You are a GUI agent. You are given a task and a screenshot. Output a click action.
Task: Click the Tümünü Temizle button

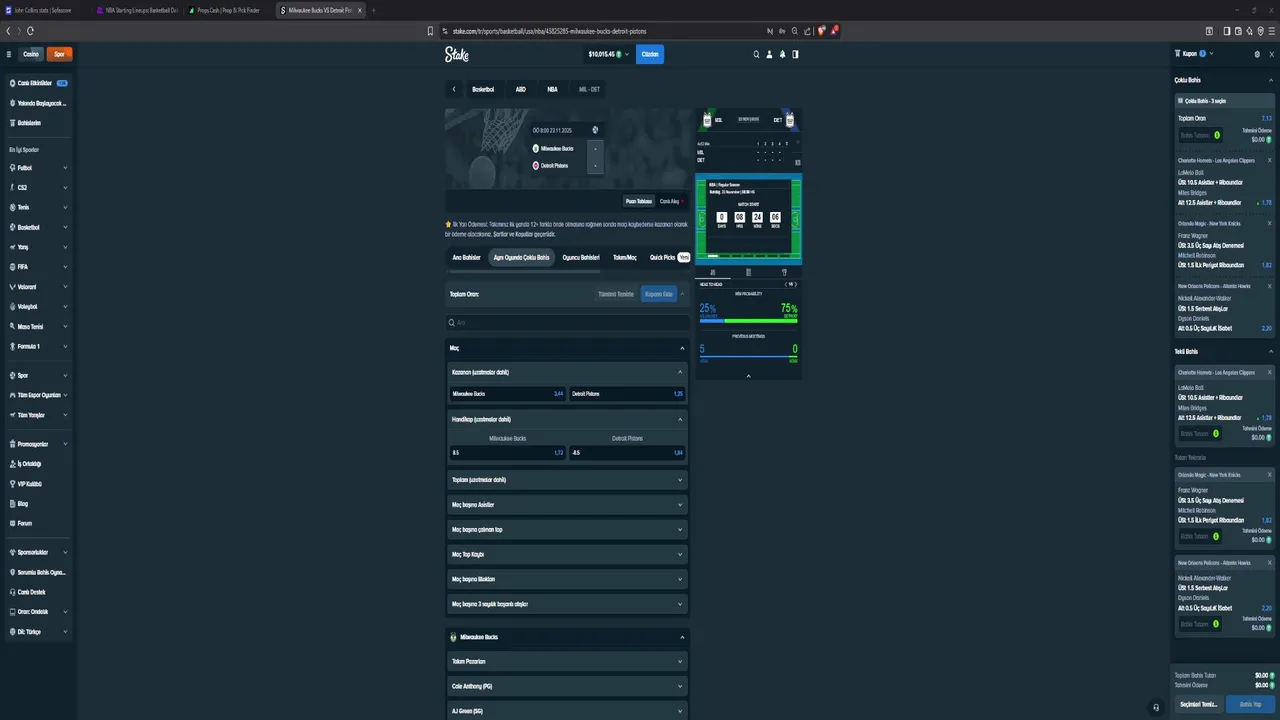[x=616, y=294]
